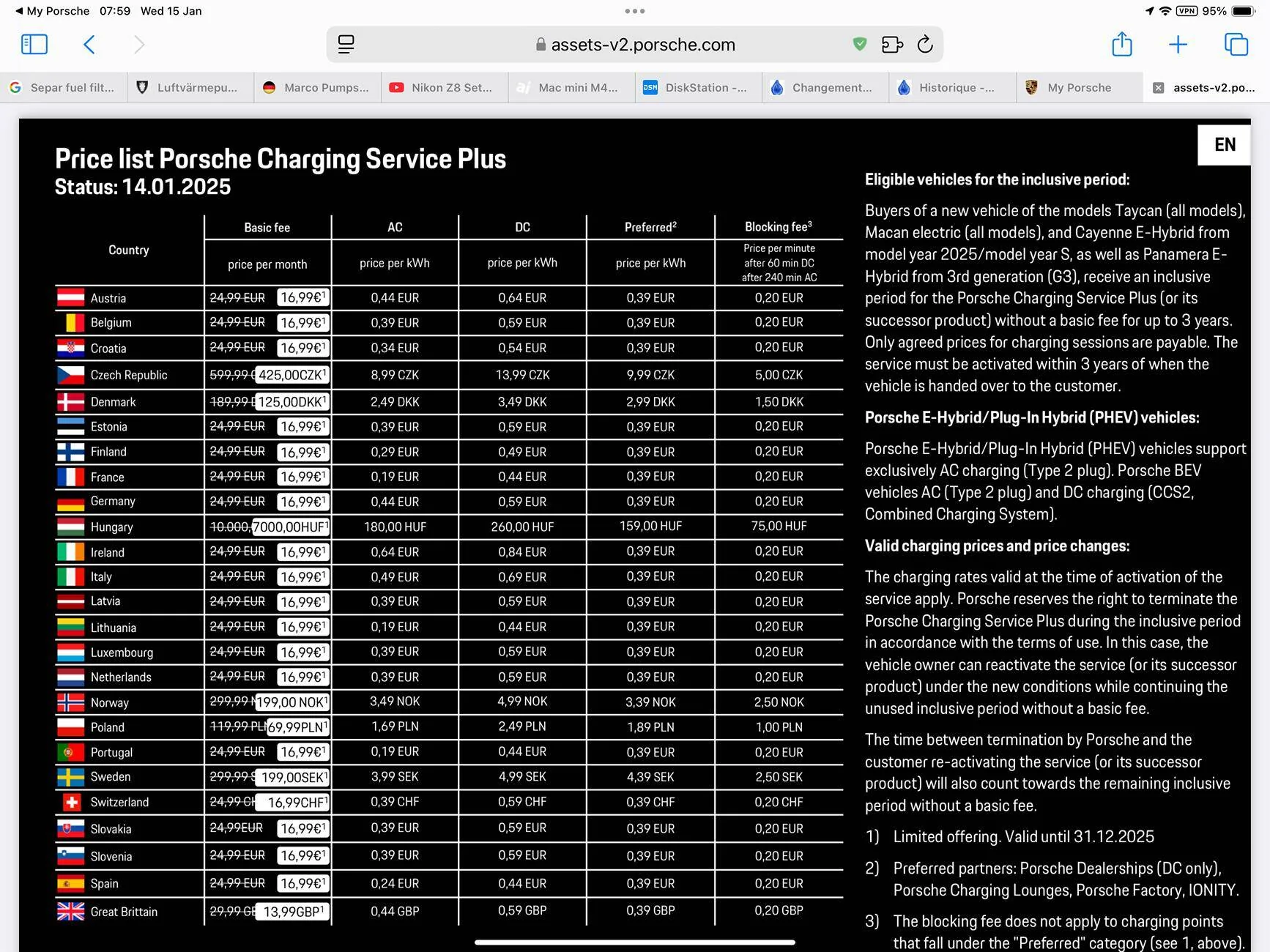
Task: Switch to the Separ fuel filt... tab
Action: click(63, 88)
